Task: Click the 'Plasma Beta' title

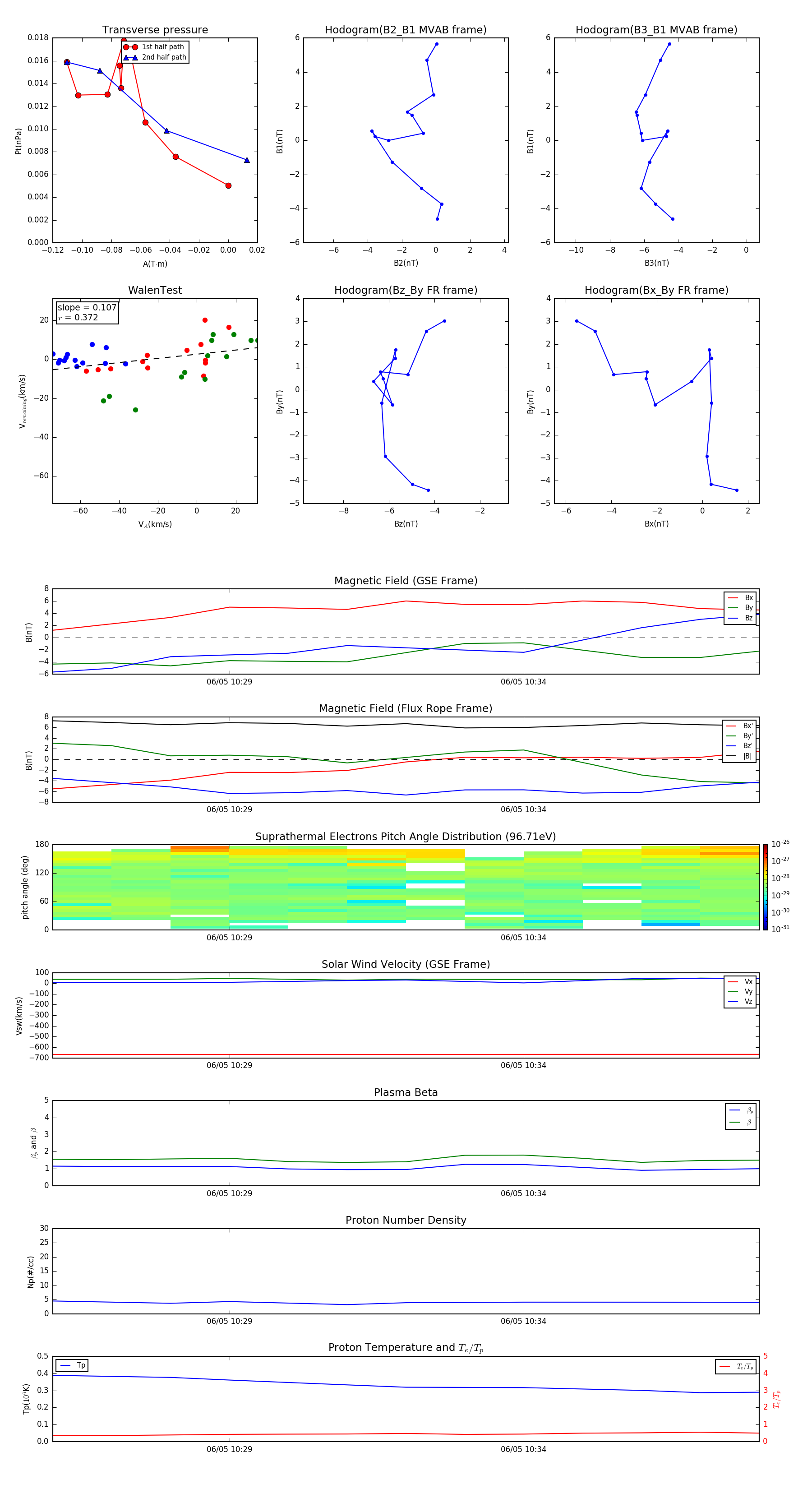Action: click(x=406, y=1092)
